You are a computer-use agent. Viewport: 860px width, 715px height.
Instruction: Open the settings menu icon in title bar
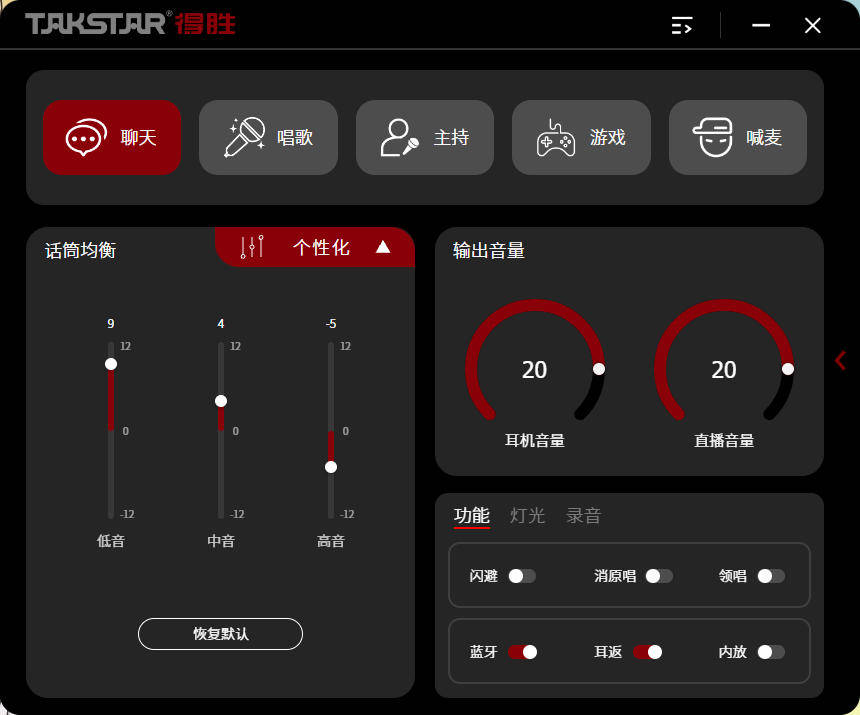[x=681, y=25]
